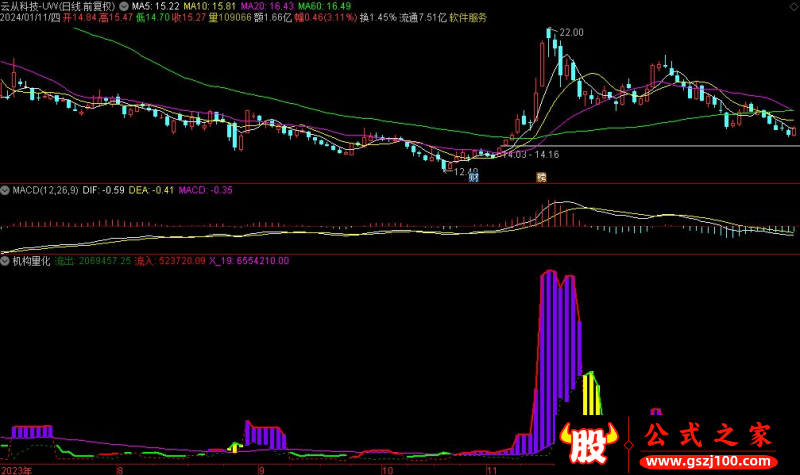Click the 流入: 523720.09 value

(170, 261)
